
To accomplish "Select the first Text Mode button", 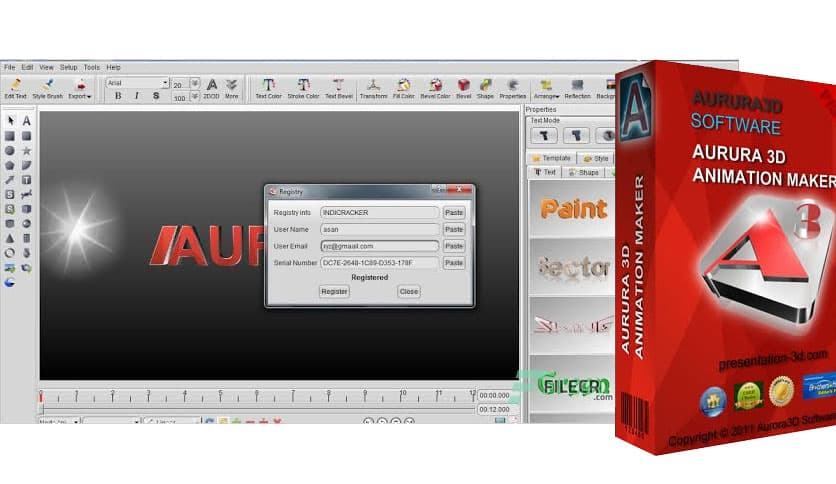I will [x=544, y=136].
